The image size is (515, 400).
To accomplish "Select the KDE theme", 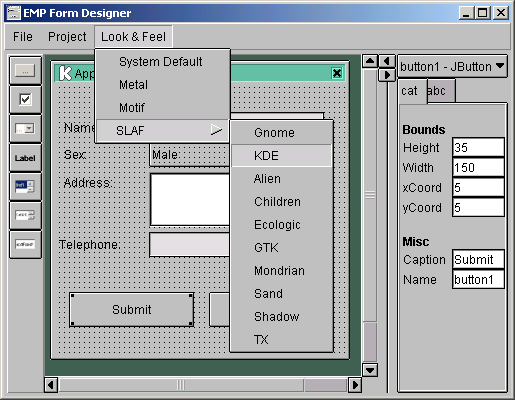I will 282,156.
